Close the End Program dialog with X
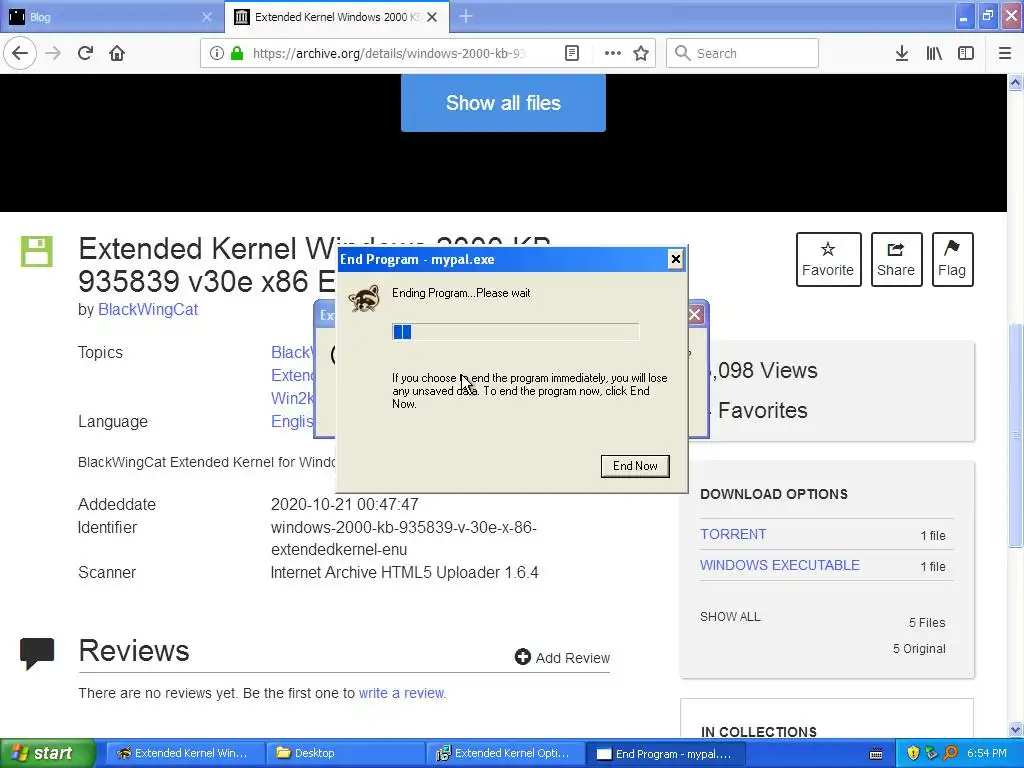This screenshot has height=768, width=1024. 675,259
